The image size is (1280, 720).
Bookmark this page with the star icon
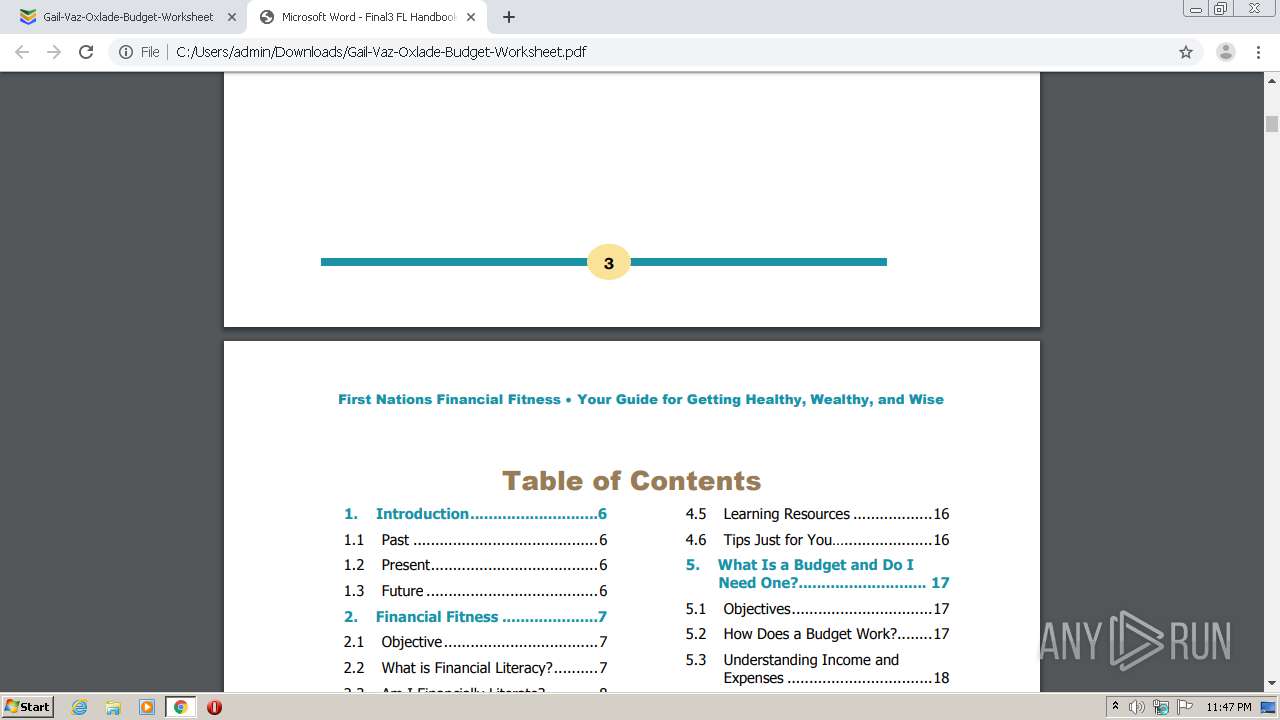click(1186, 52)
